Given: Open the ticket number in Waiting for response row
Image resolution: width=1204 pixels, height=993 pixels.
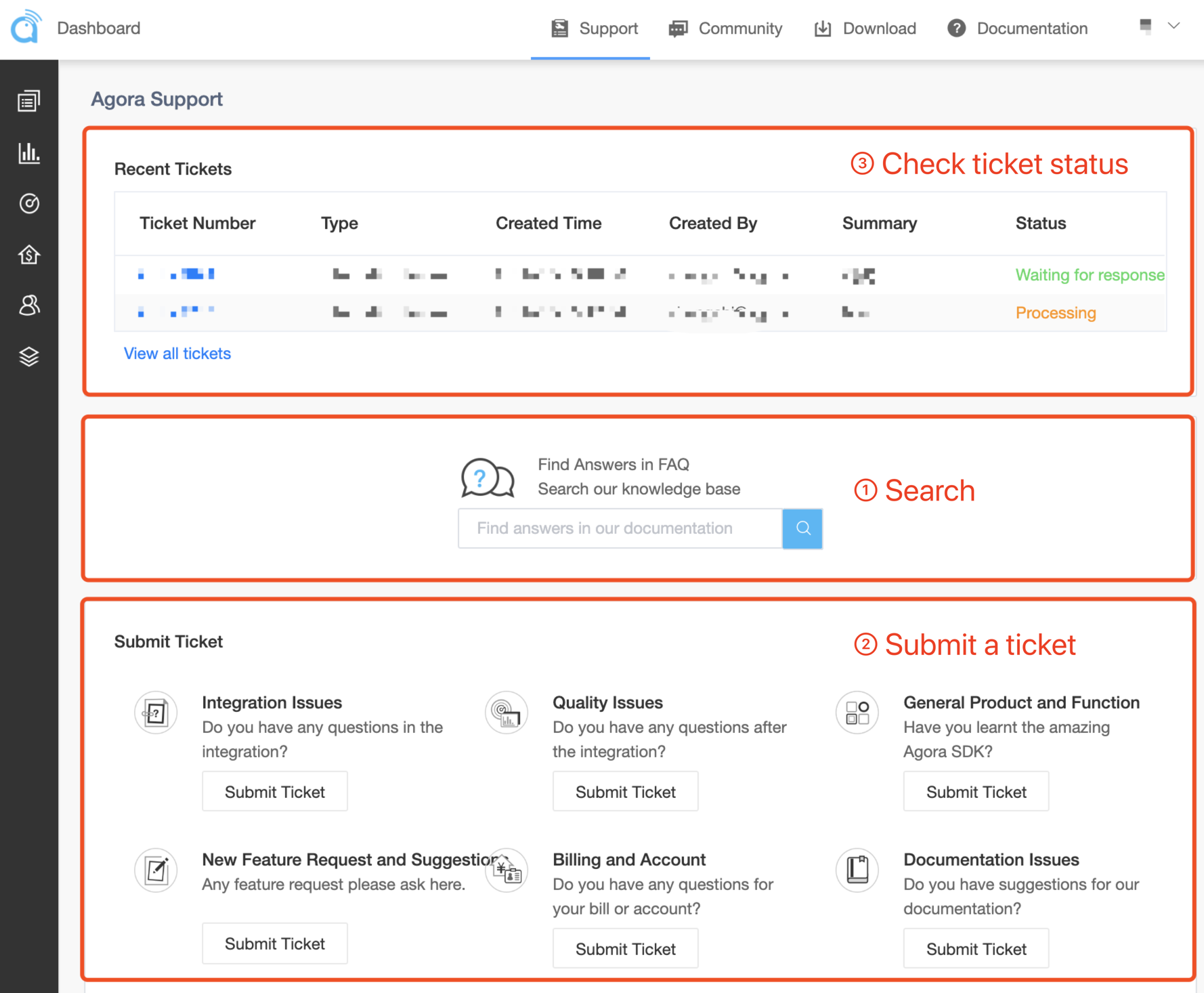Looking at the screenshot, I should (x=177, y=274).
